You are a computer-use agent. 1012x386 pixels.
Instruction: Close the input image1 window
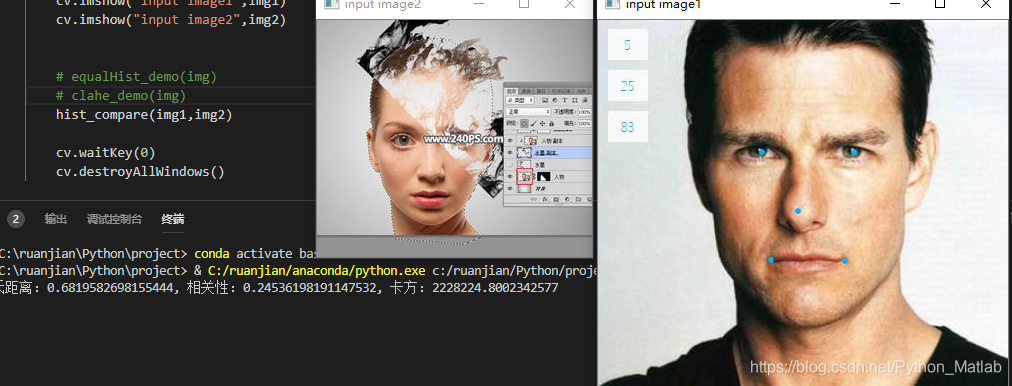click(986, 4)
